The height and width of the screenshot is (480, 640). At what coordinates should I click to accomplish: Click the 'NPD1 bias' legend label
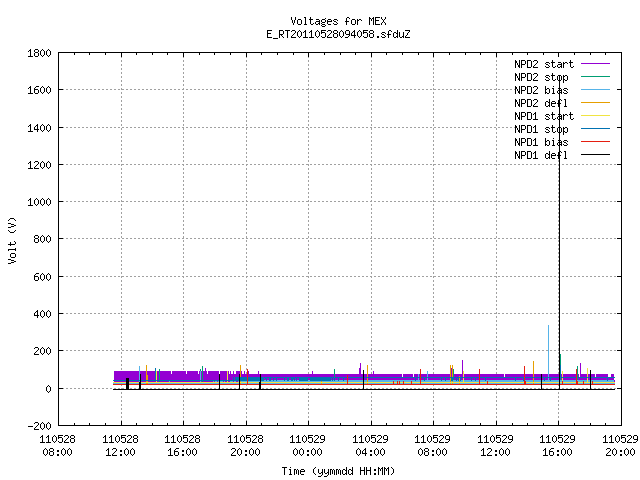[x=541, y=142]
